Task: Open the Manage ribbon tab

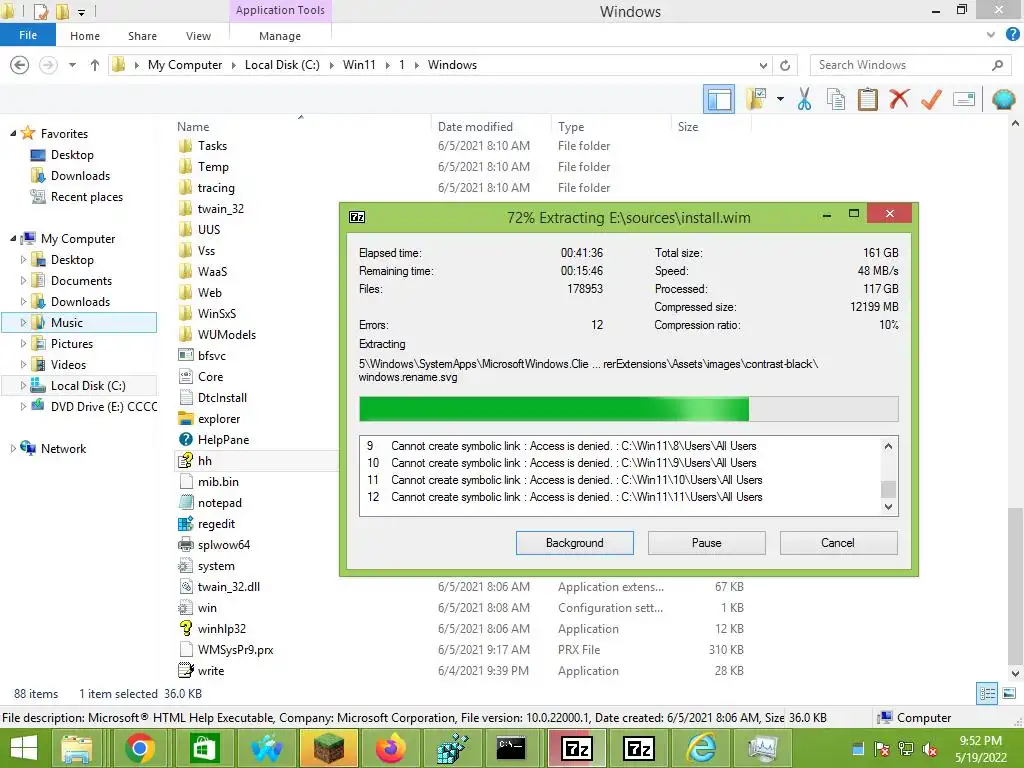Action: (x=280, y=36)
